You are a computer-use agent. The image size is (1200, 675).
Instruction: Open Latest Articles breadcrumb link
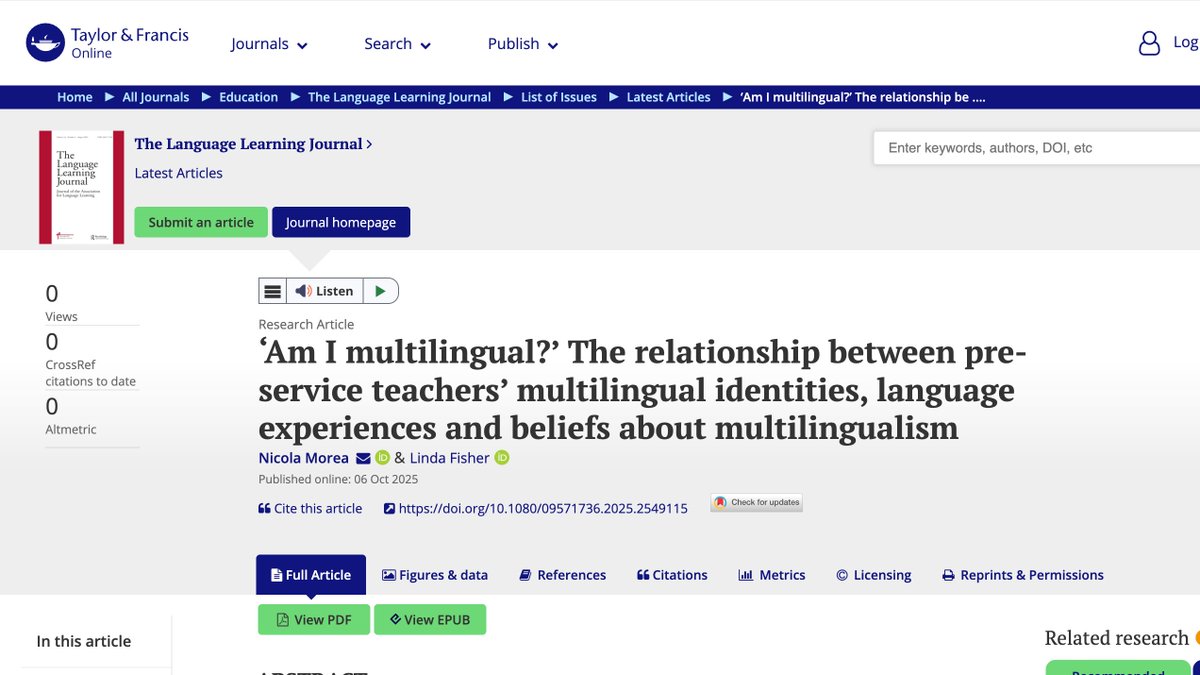tap(668, 97)
